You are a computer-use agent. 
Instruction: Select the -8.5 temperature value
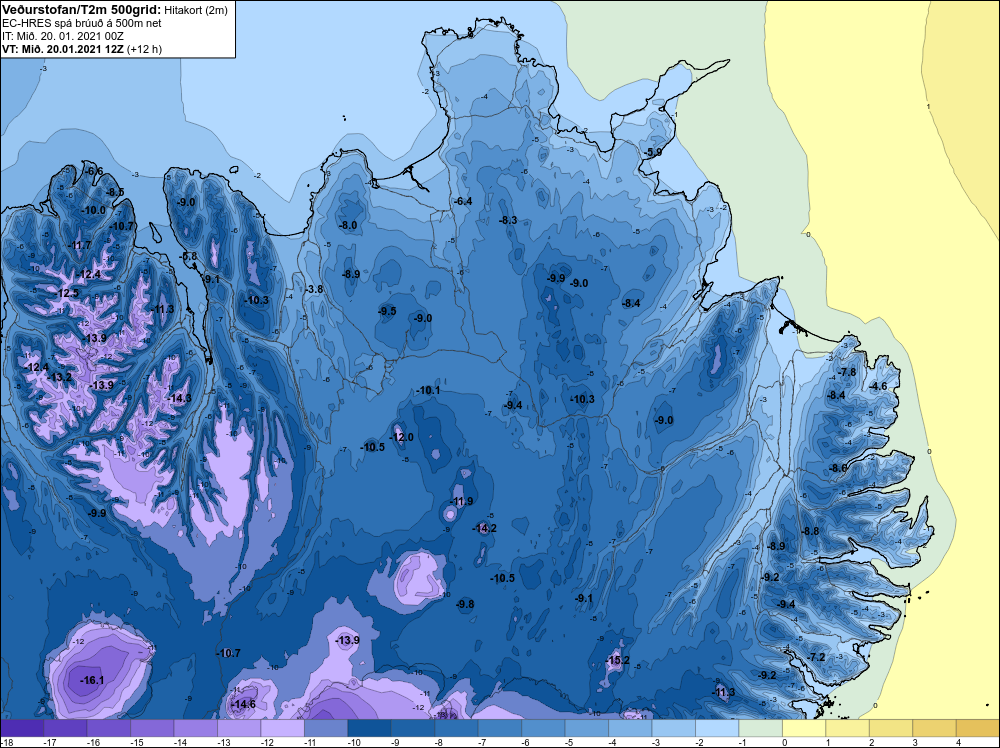[115, 192]
